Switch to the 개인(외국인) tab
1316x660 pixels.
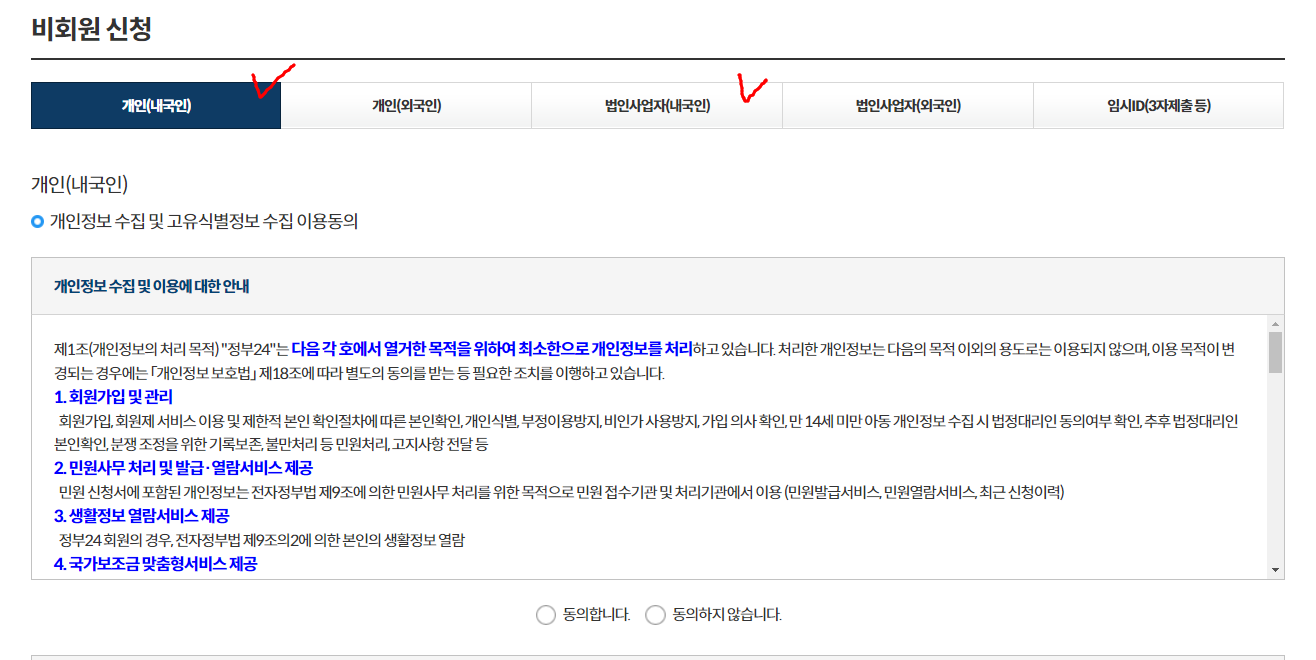click(x=406, y=106)
